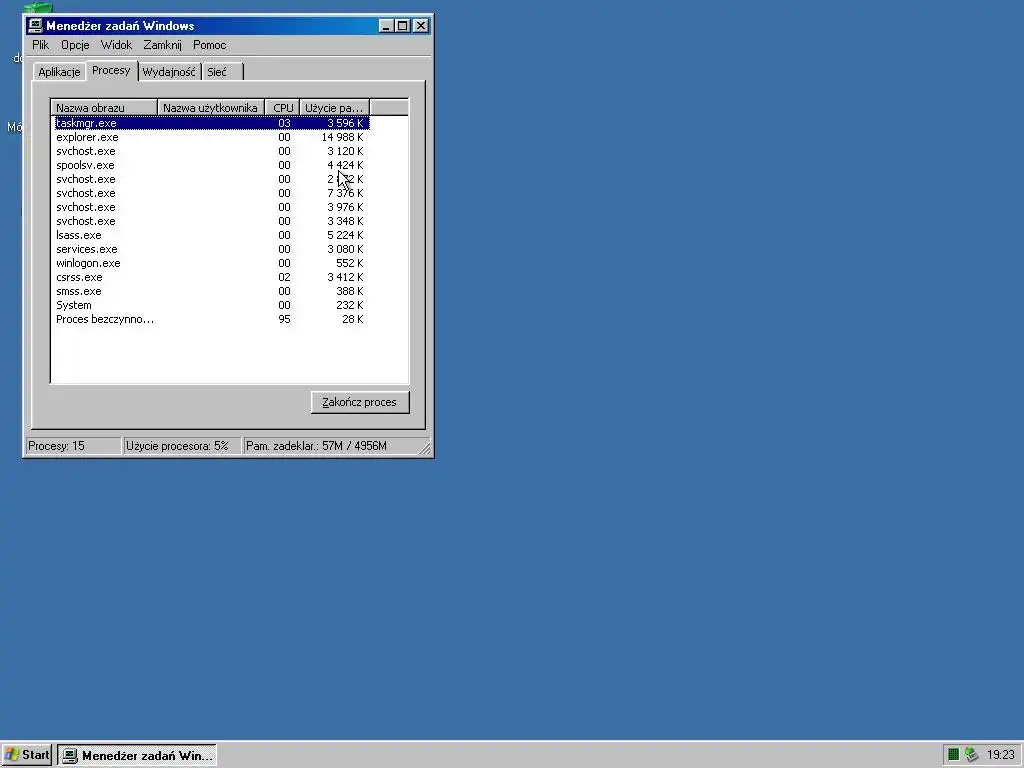Select the Proces bezczynno... row
The height and width of the screenshot is (768, 1024).
tap(212, 319)
